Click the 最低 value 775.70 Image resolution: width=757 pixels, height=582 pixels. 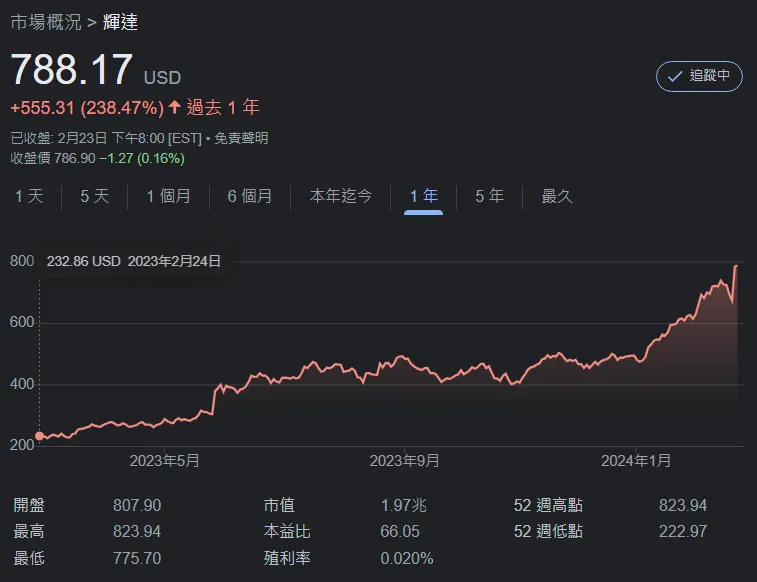click(x=137, y=558)
